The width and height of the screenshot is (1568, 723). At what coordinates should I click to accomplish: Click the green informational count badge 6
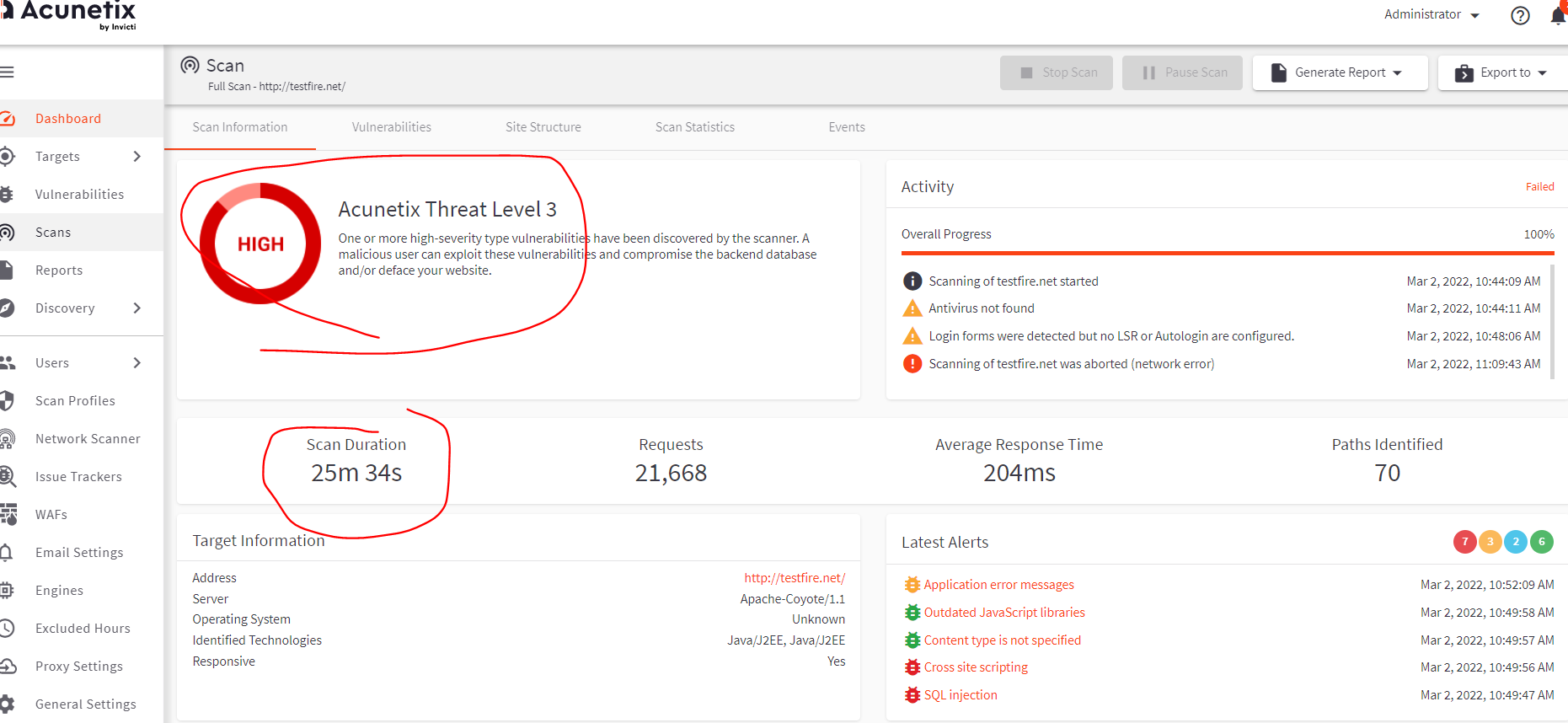coord(1542,542)
